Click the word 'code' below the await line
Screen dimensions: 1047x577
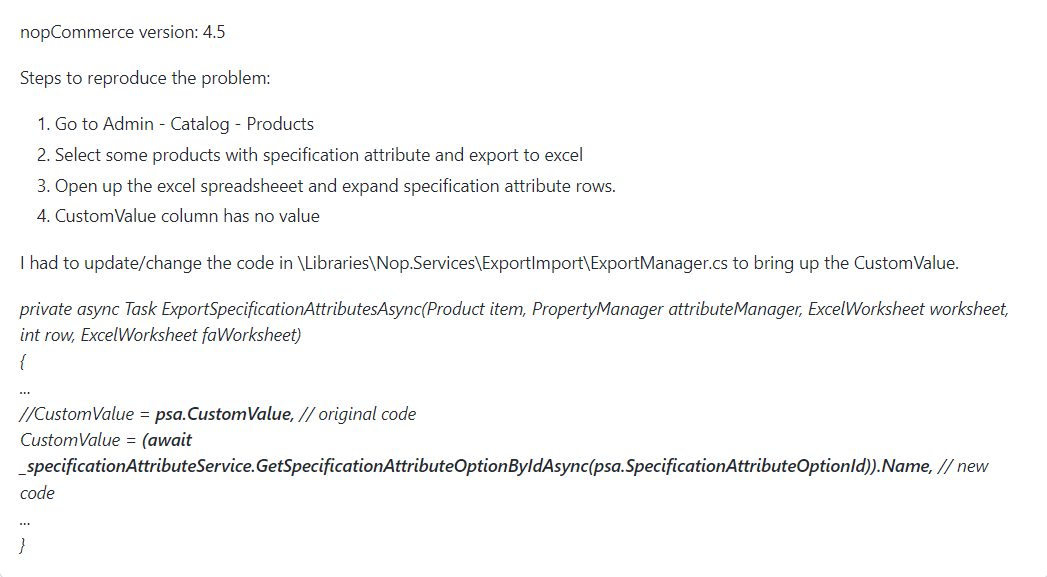coord(37,493)
